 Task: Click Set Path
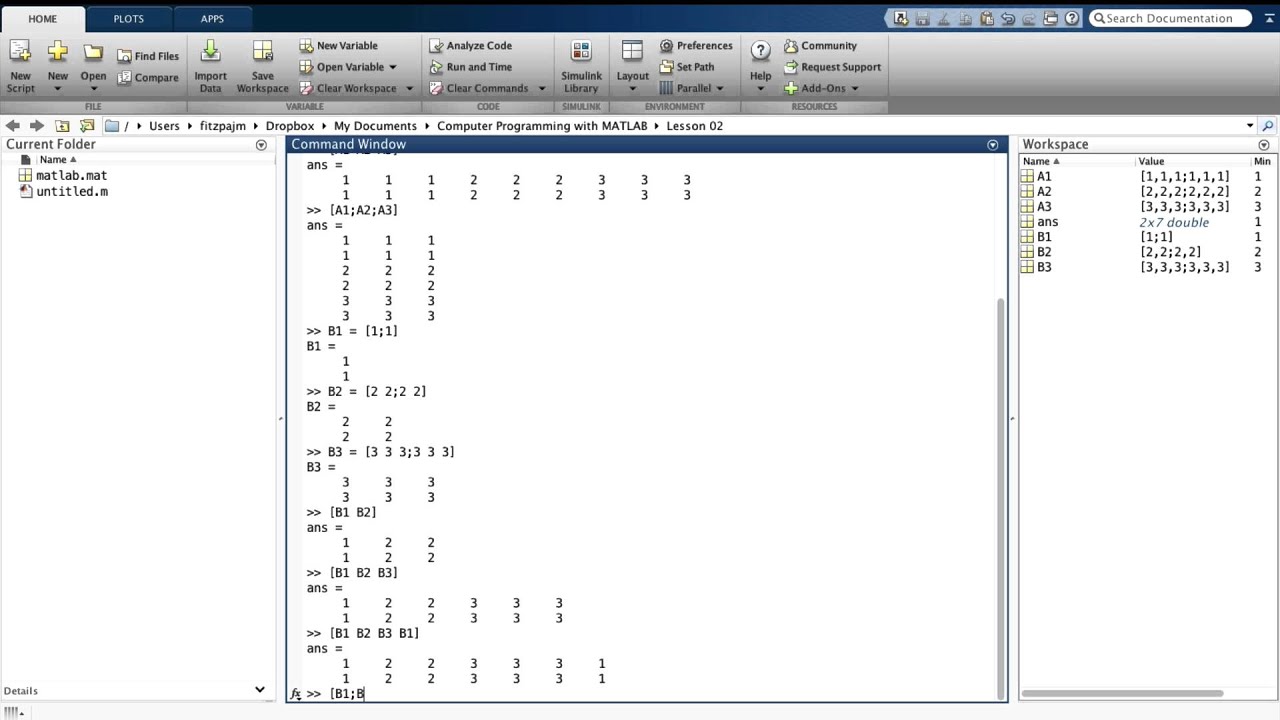click(687, 67)
